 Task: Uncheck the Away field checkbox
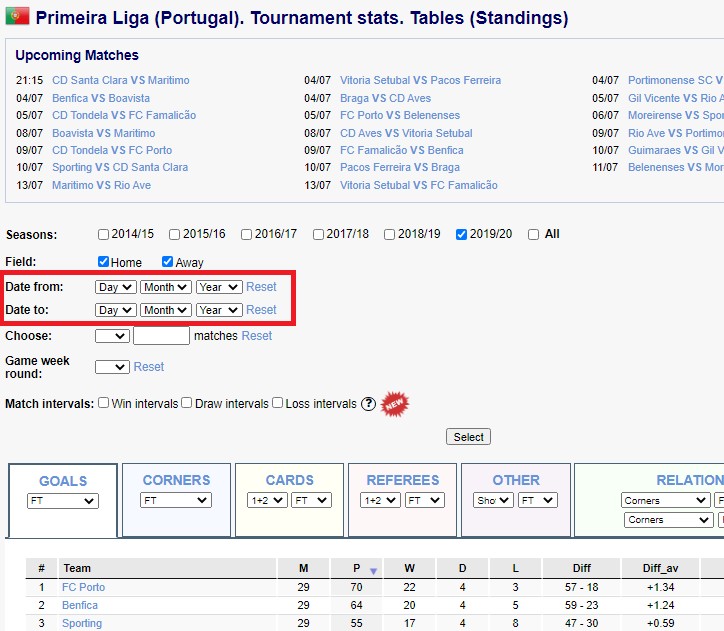pyautogui.click(x=167, y=262)
